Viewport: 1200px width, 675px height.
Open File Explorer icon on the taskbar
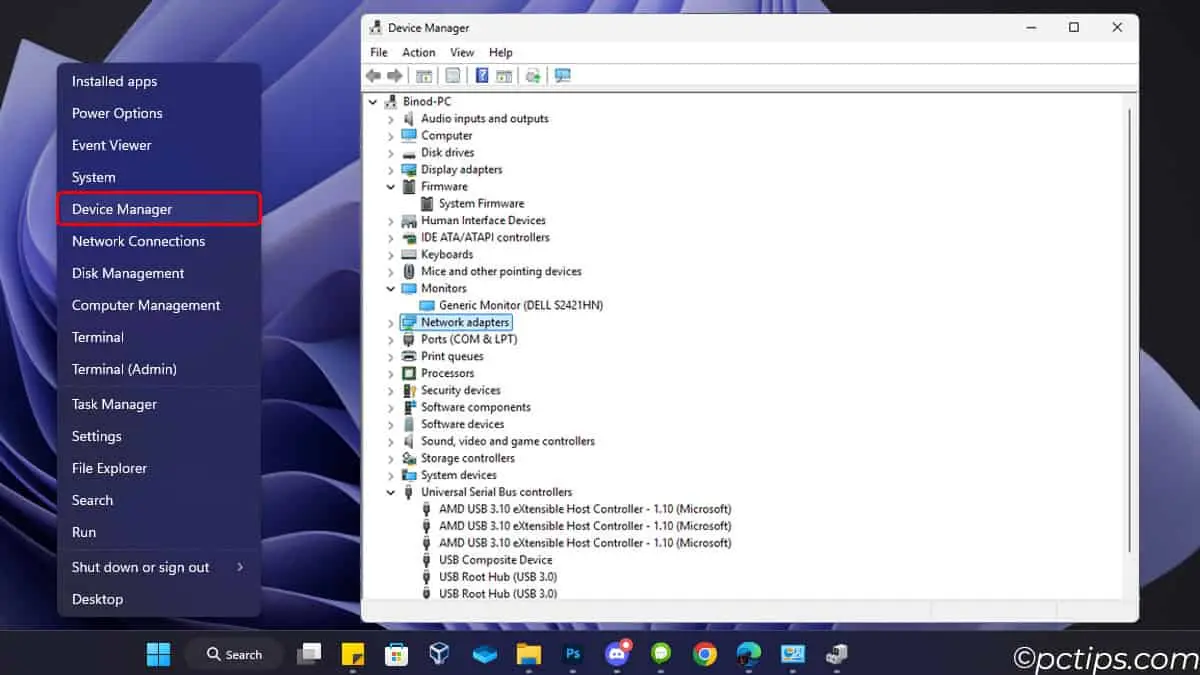529,654
